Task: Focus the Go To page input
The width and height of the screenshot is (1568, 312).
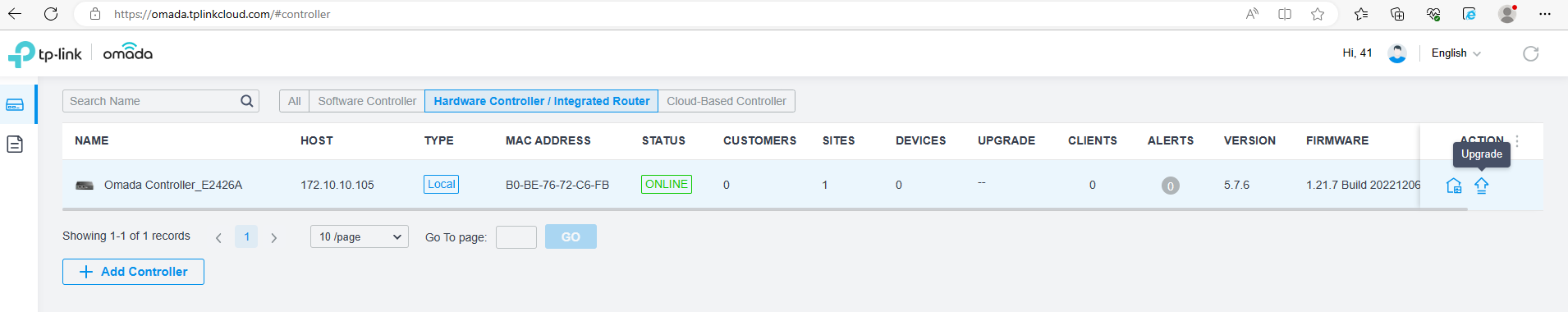Action: click(x=516, y=237)
